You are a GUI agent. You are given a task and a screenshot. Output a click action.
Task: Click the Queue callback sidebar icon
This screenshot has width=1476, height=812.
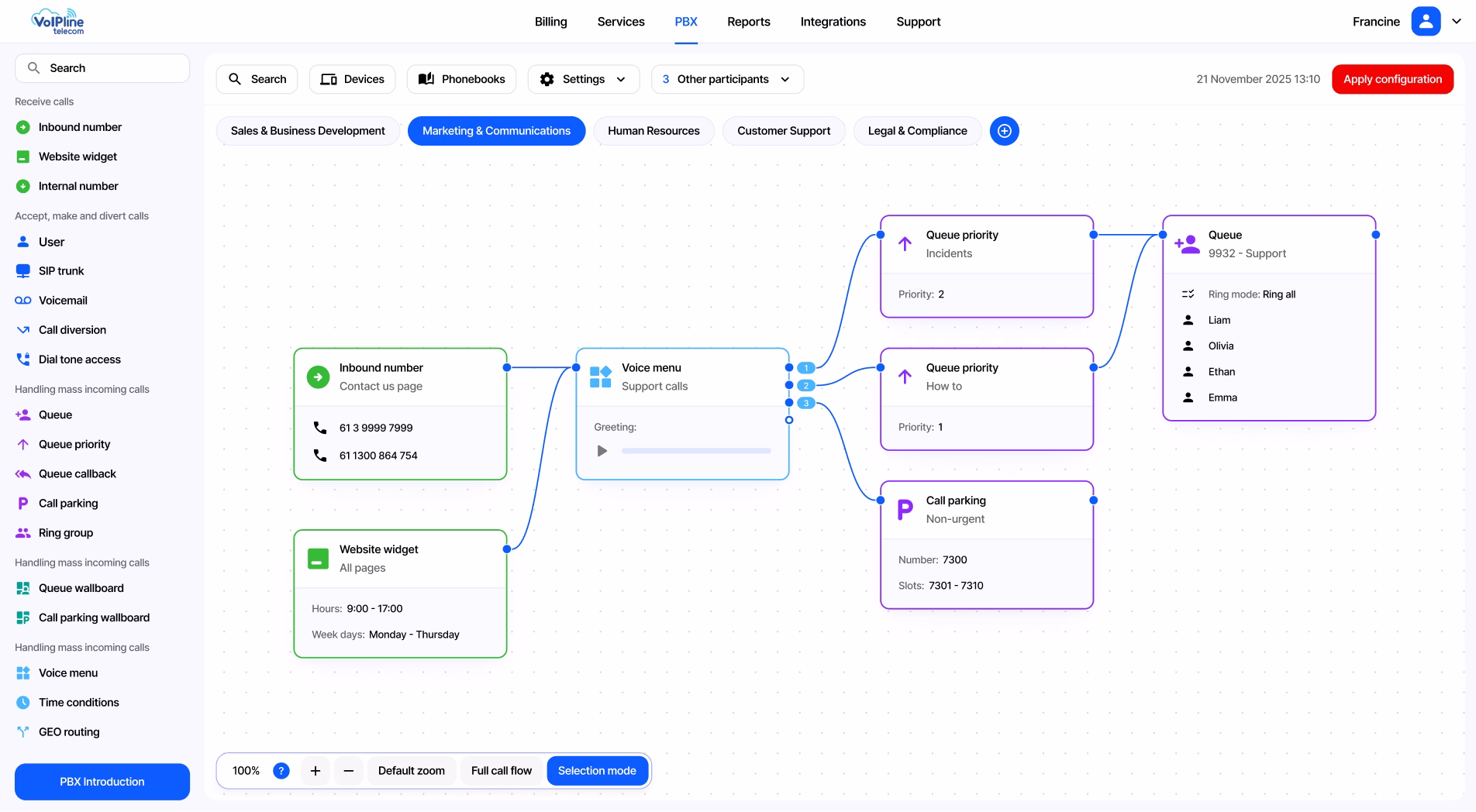(23, 474)
